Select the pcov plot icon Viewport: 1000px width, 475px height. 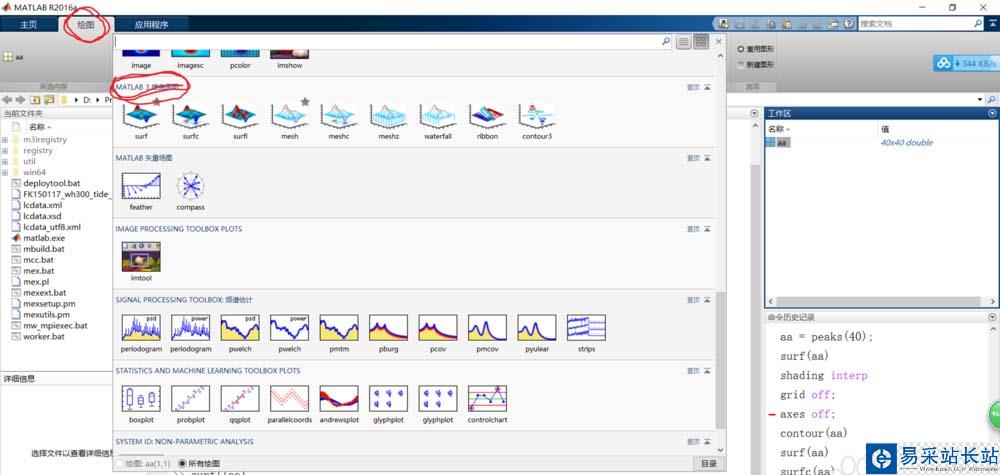(438, 328)
